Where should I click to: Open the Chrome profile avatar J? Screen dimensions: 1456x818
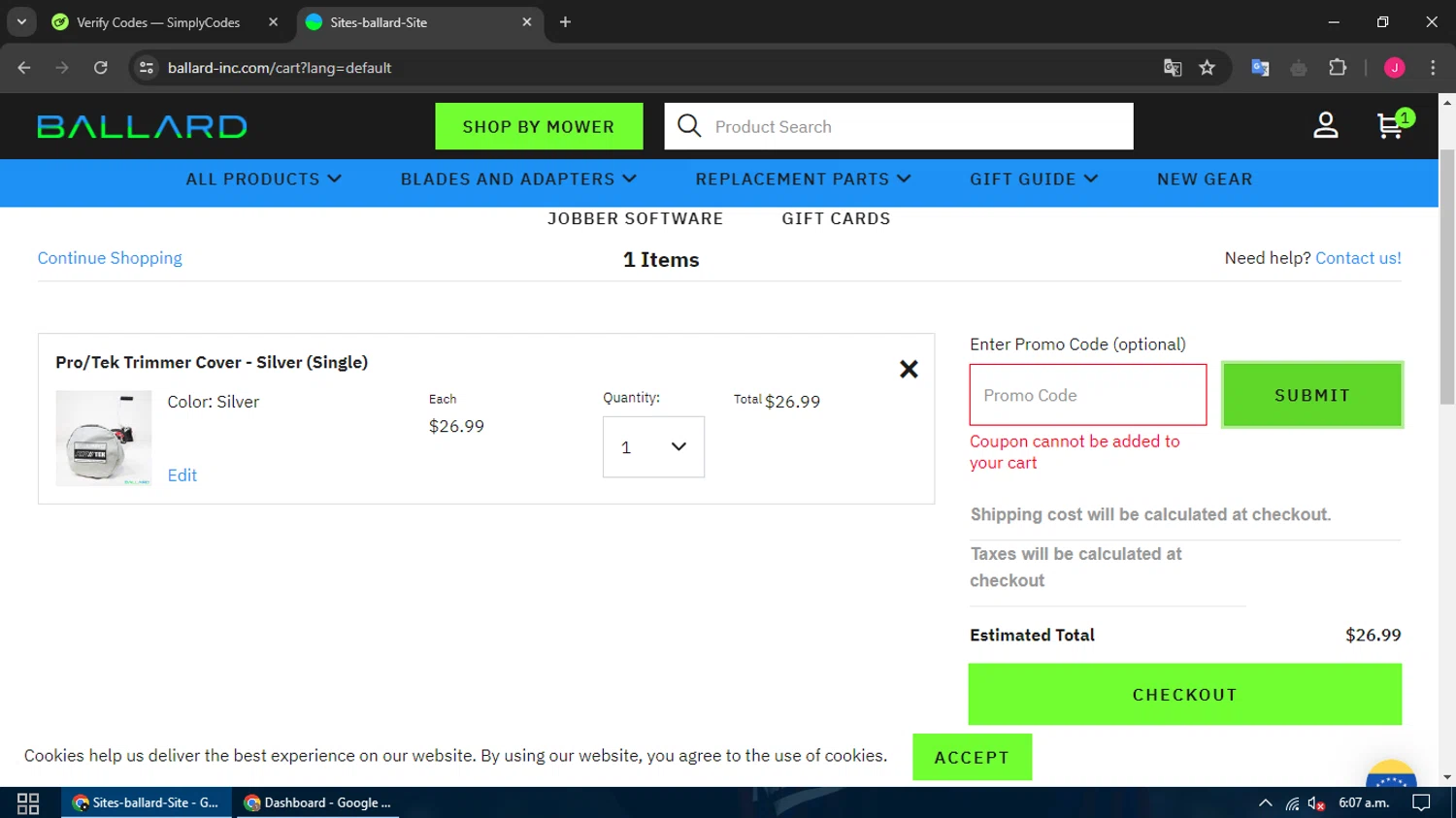[1395, 68]
